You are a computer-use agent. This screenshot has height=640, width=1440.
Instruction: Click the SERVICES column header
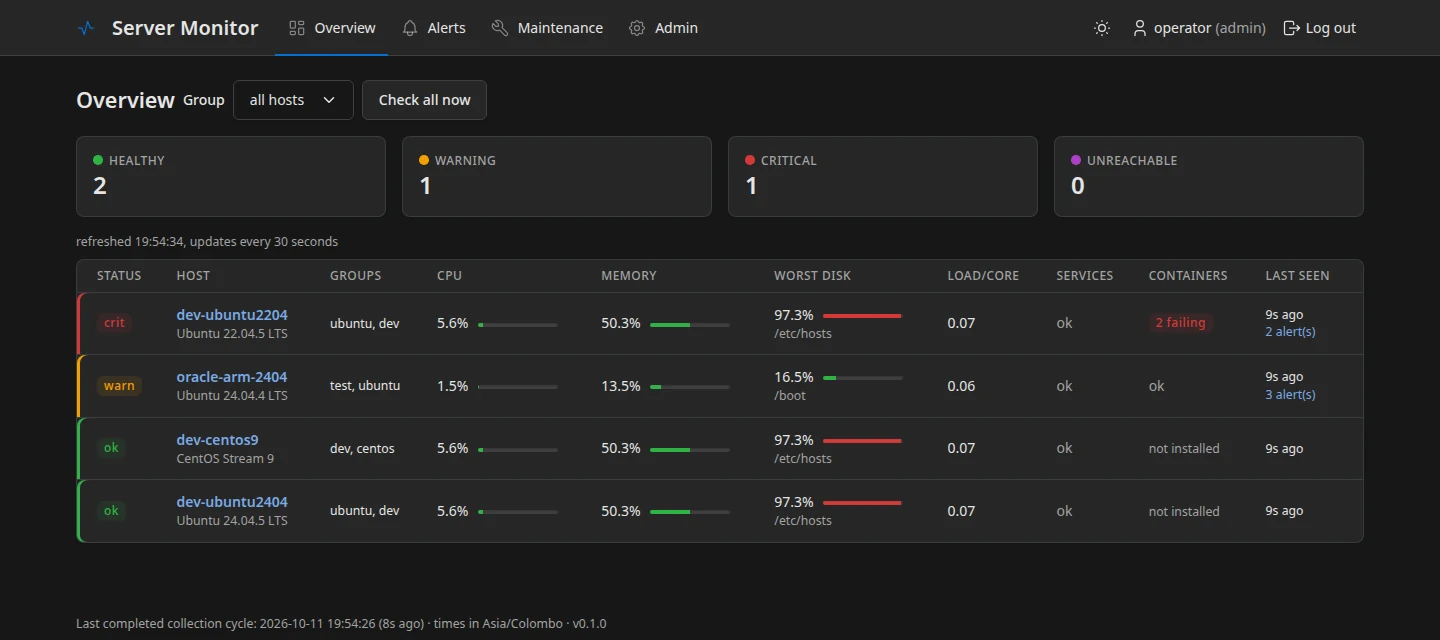(x=1085, y=276)
